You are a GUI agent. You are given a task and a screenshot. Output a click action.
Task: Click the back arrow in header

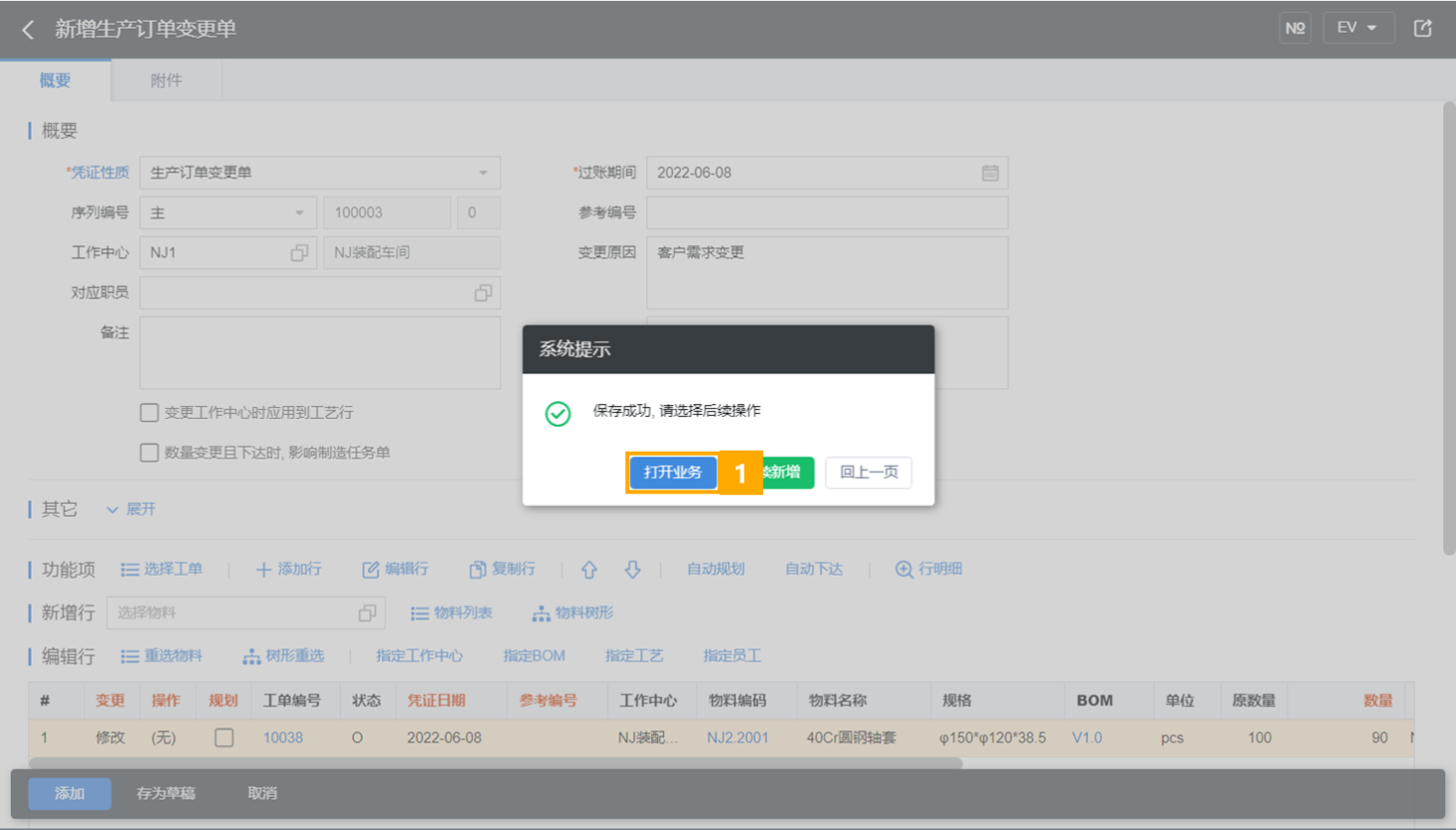point(28,30)
